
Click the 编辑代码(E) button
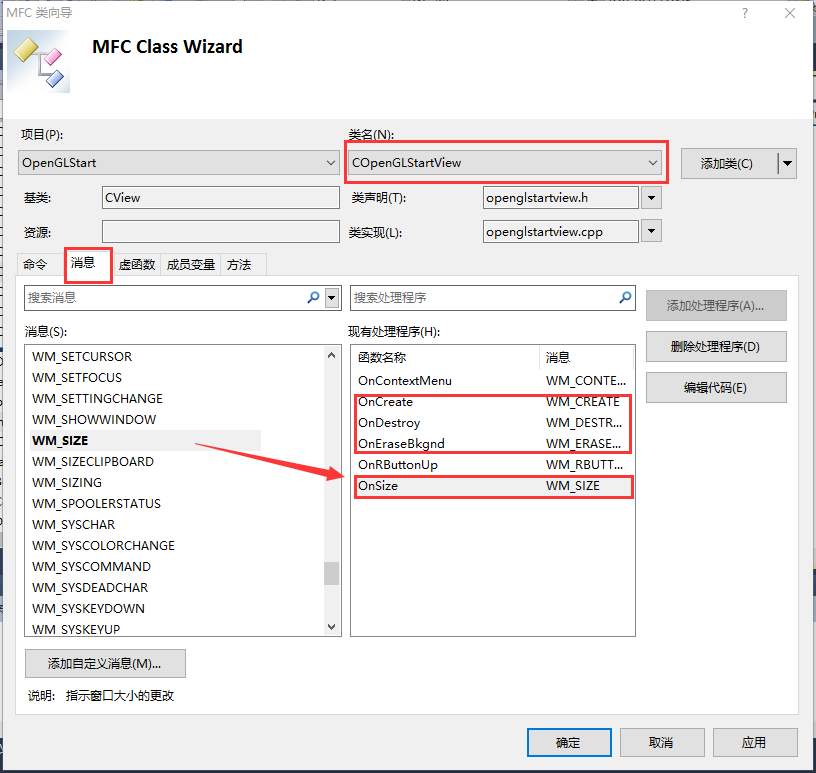pyautogui.click(x=716, y=388)
